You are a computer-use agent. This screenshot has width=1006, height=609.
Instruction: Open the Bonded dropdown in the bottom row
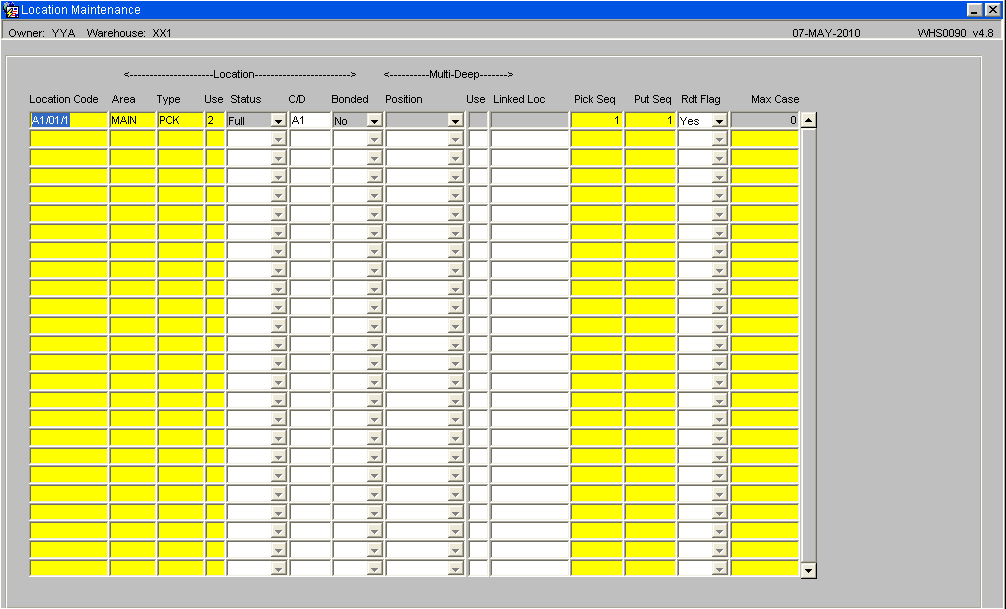[375, 569]
